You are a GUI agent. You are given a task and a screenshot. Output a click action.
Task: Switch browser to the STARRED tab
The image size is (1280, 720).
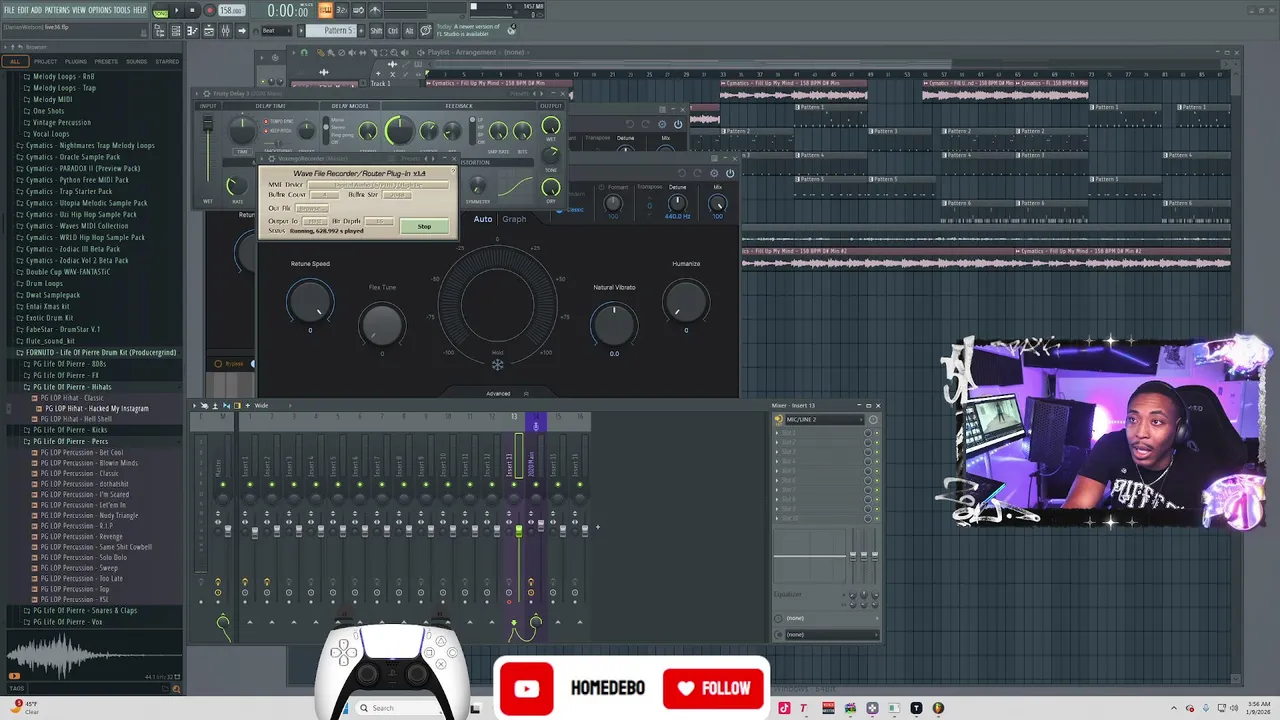point(167,61)
